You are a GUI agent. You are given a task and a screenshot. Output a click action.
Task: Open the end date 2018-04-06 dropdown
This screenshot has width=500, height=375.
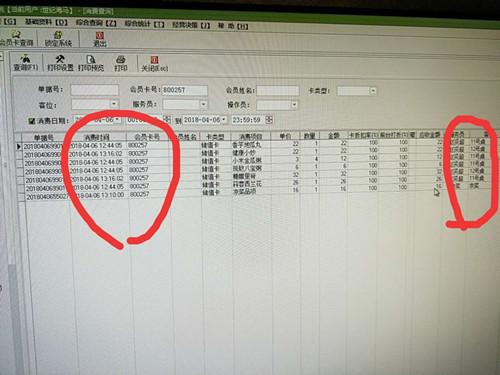pos(224,119)
